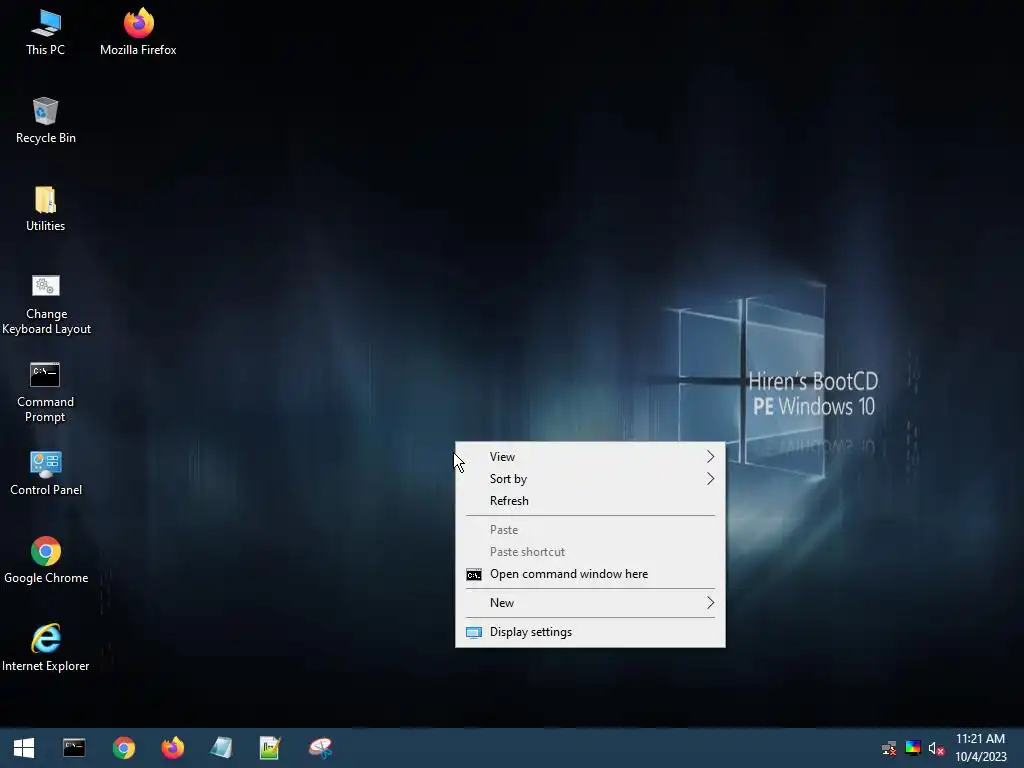1024x768 pixels.
Task: Expand the View submenu
Action: click(590, 457)
